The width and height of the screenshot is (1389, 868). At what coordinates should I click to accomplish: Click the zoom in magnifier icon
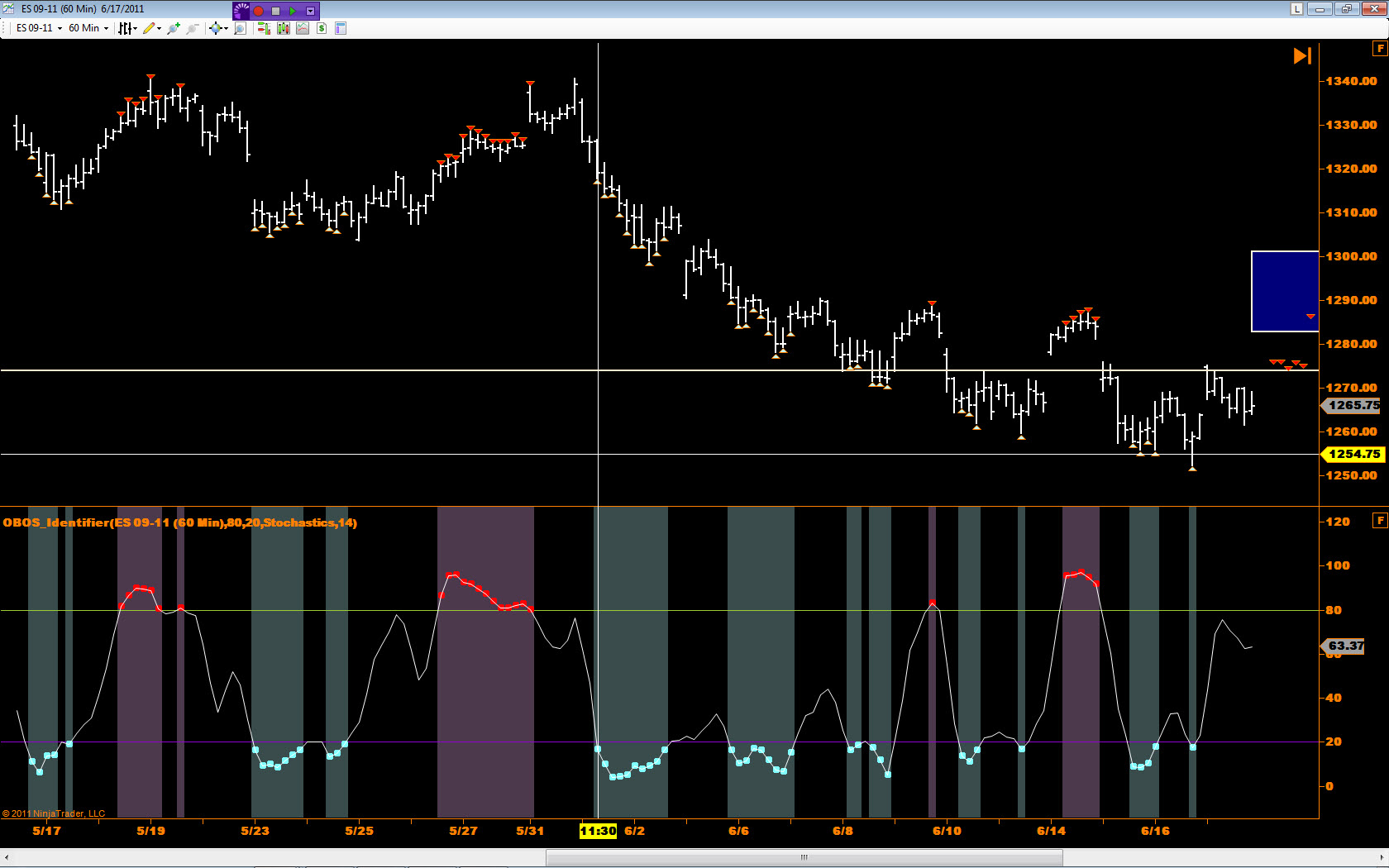click(x=174, y=28)
